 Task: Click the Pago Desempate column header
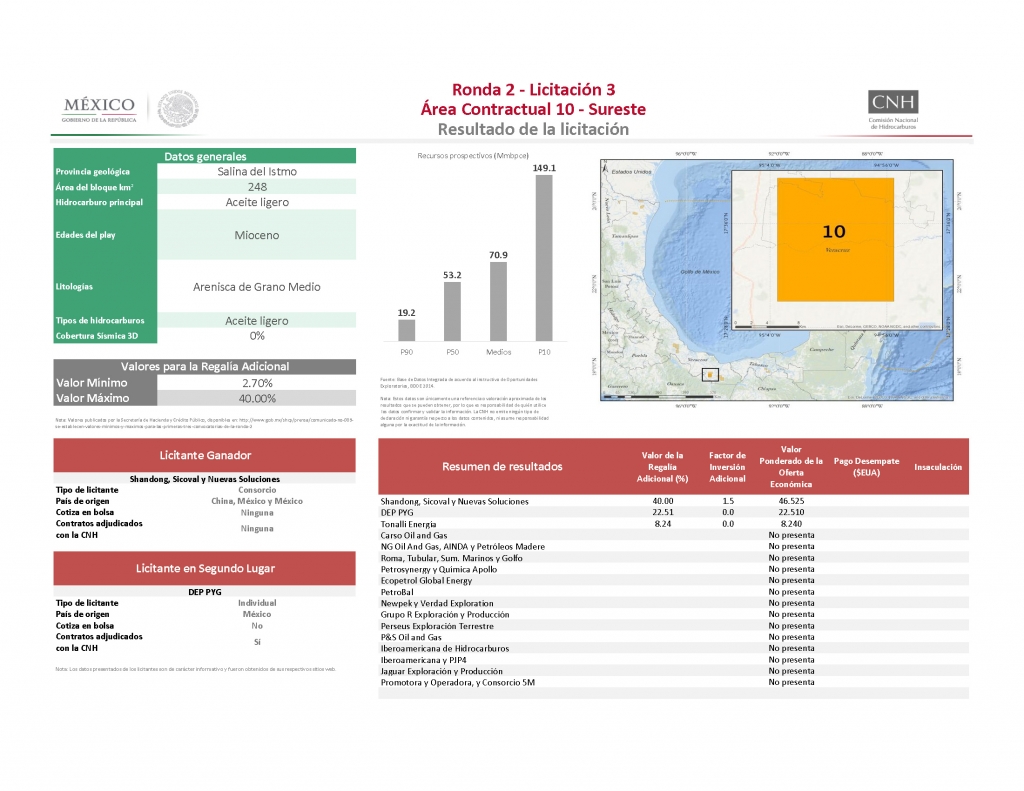click(866, 466)
